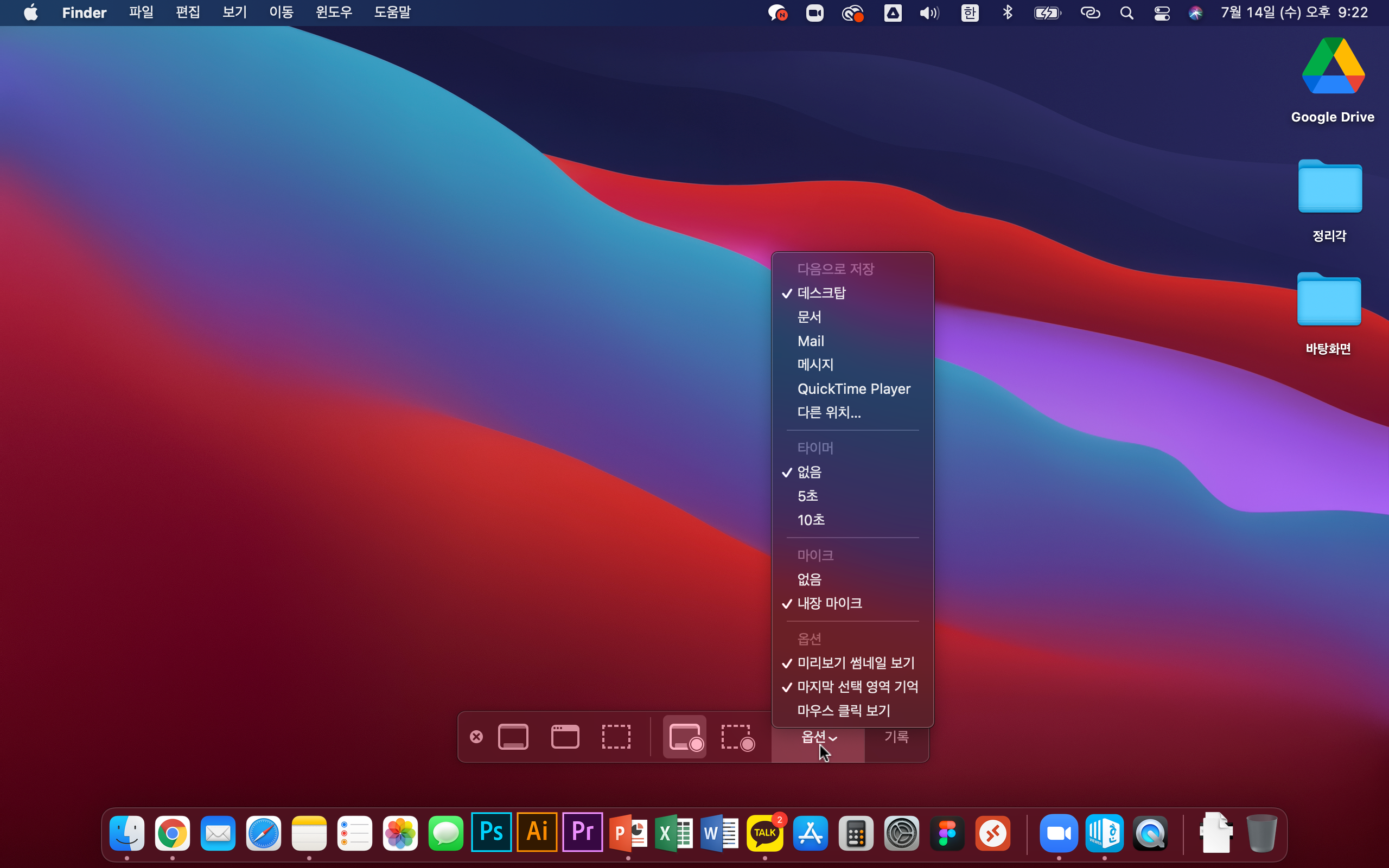
Task: Select capture selected portion icon
Action: point(616,737)
